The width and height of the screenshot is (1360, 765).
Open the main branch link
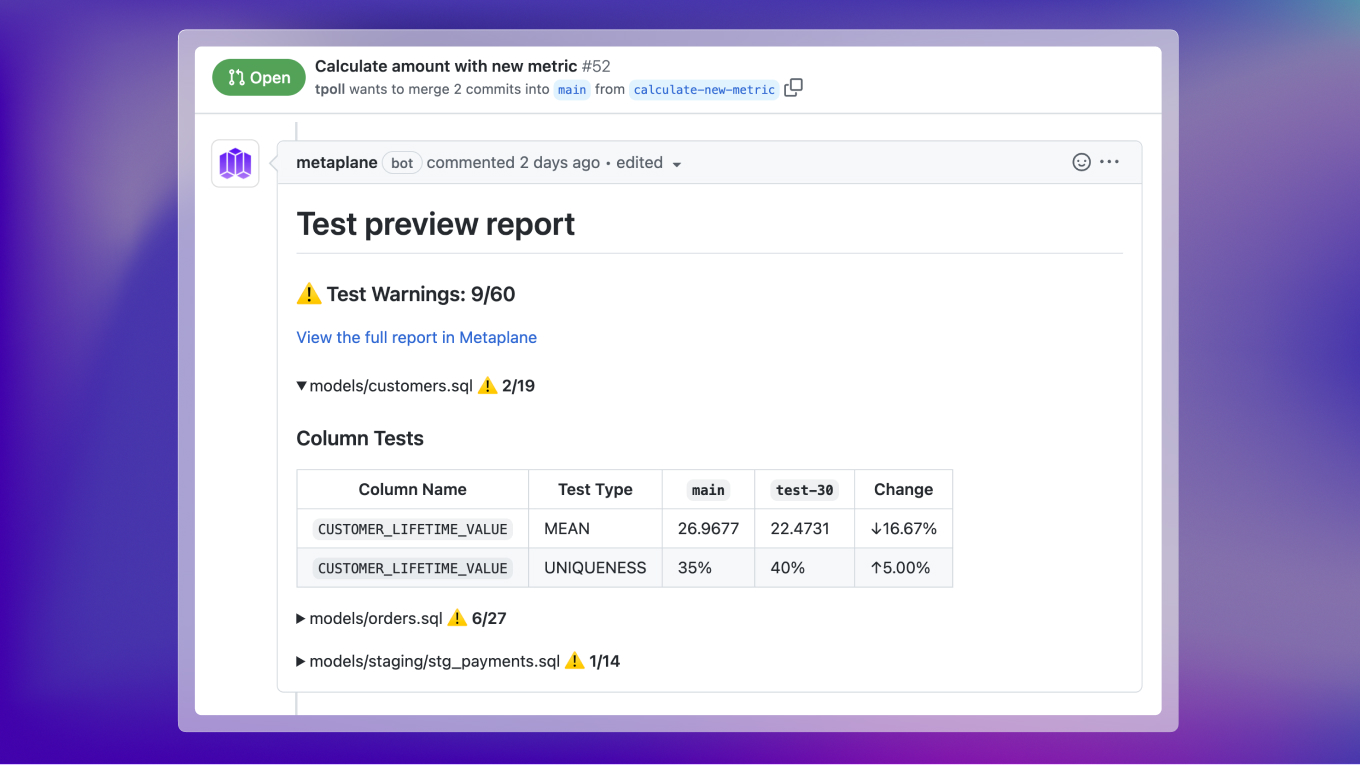(571, 90)
